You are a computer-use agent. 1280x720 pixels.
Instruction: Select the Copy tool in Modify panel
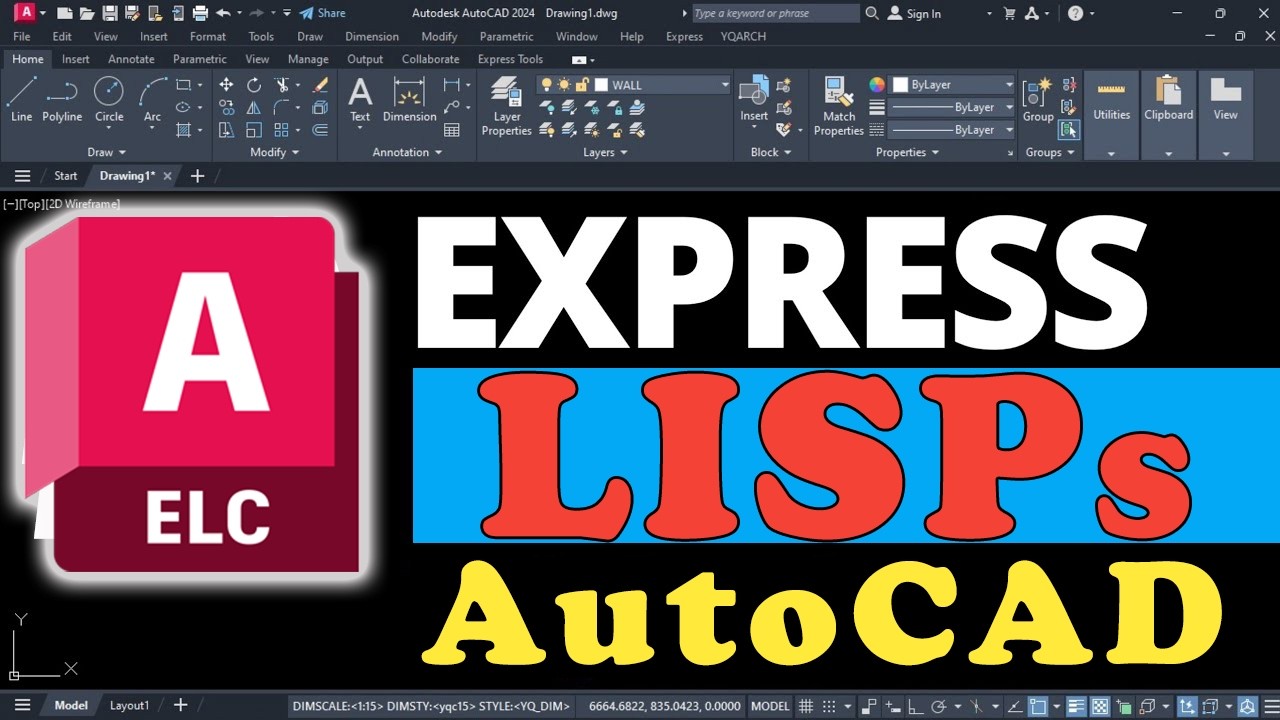point(226,107)
